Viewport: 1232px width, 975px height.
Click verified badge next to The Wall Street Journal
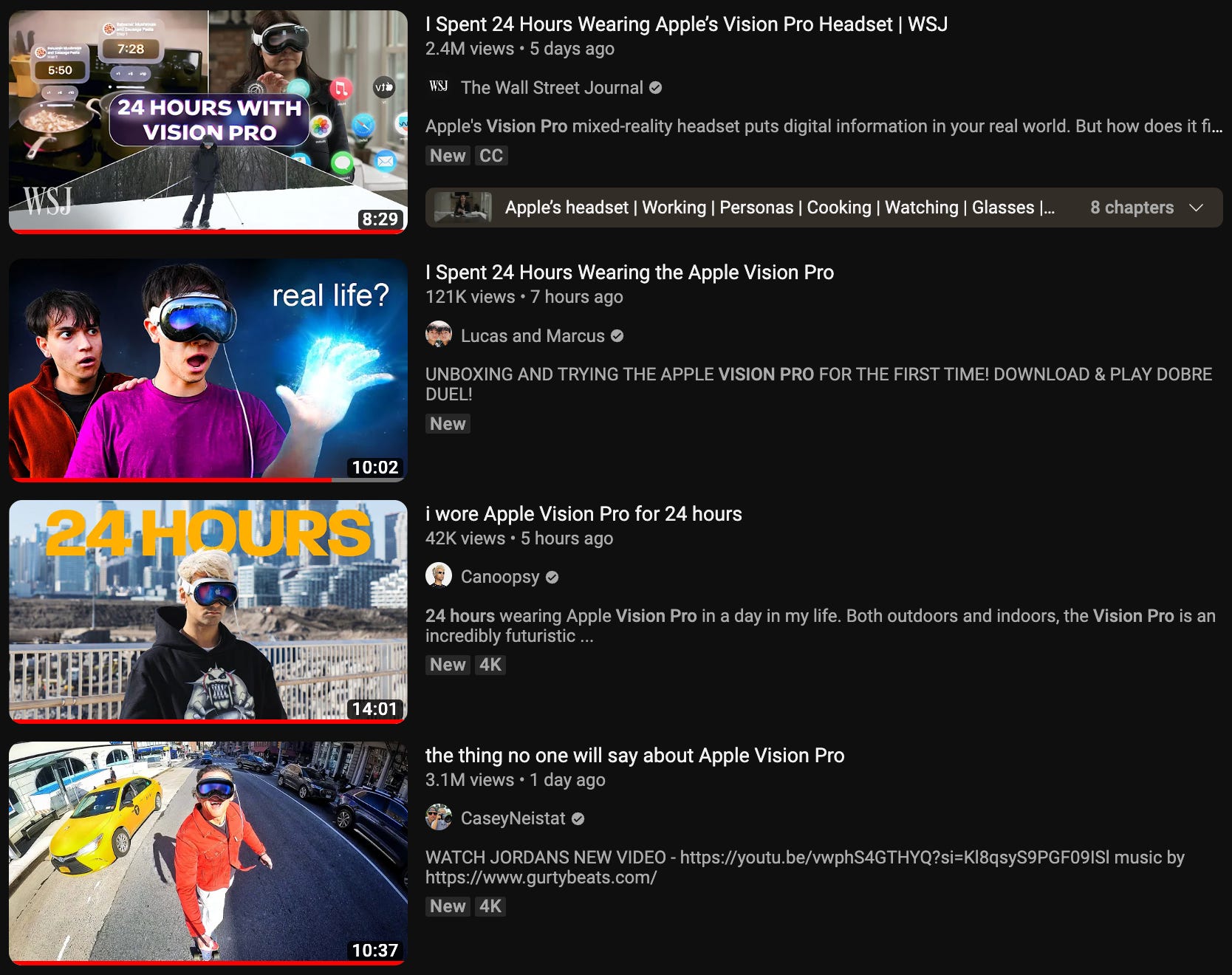coord(655,88)
